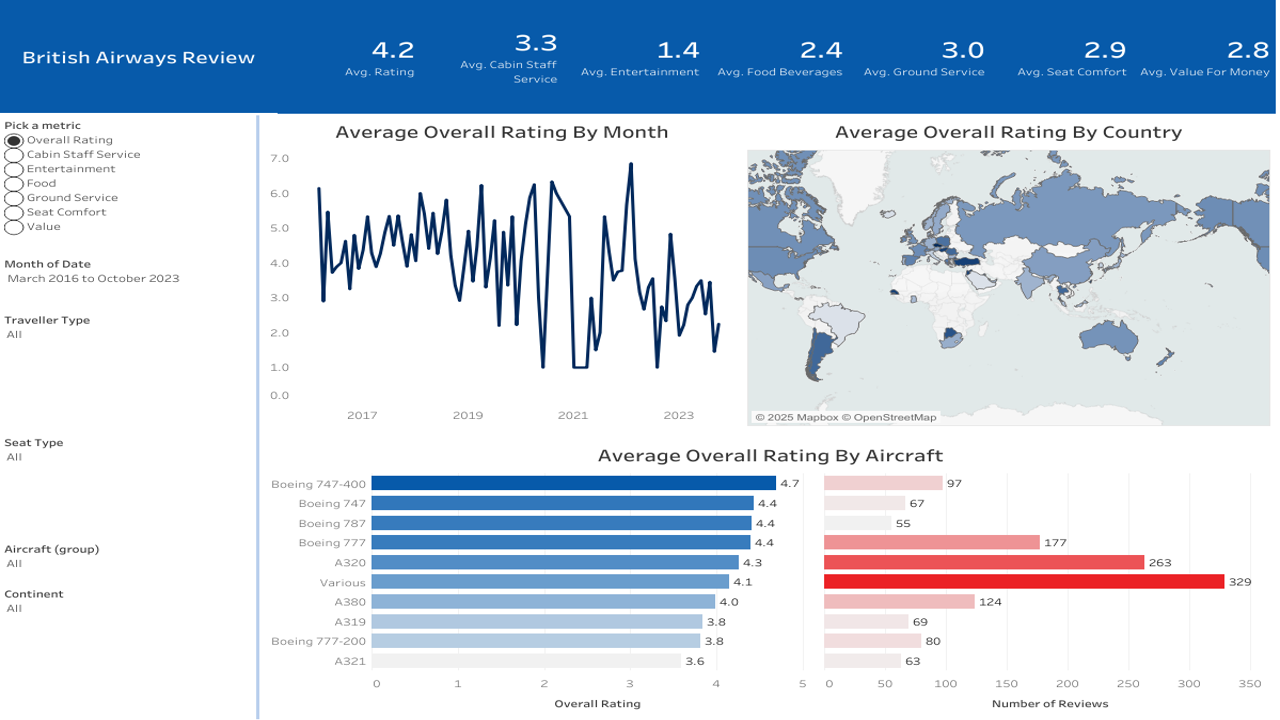Image resolution: width=1280 pixels, height=720 pixels.
Task: Click the 80 reviews bar
Action: click(x=872, y=641)
